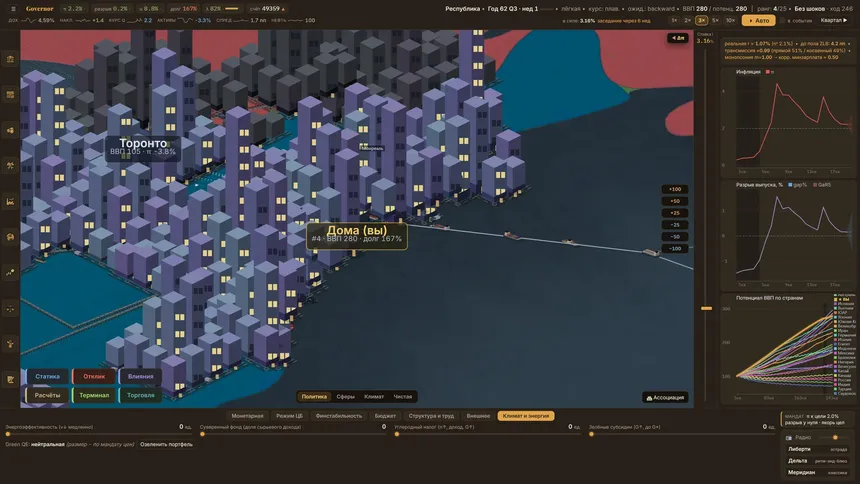Click the Озеленить портфель button
The height and width of the screenshot is (484, 860).
pos(166,444)
